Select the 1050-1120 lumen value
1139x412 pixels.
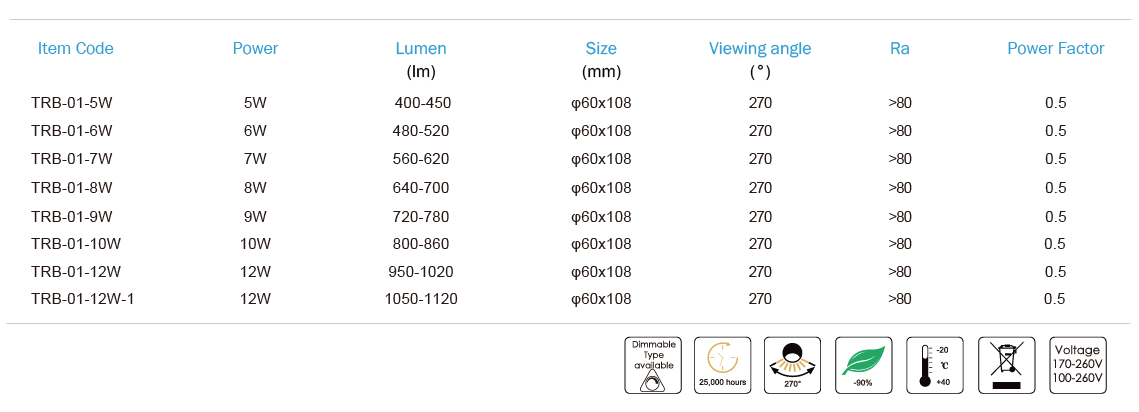[x=421, y=299]
